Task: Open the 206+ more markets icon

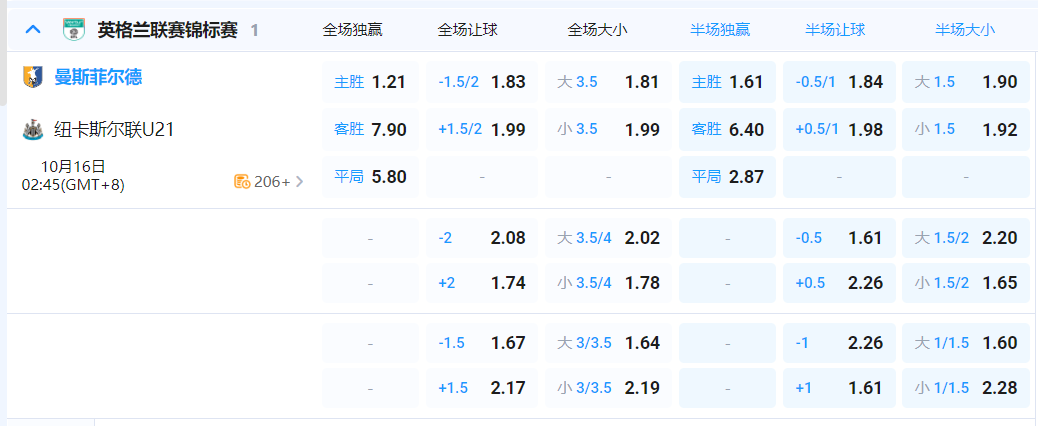Action: tap(241, 181)
